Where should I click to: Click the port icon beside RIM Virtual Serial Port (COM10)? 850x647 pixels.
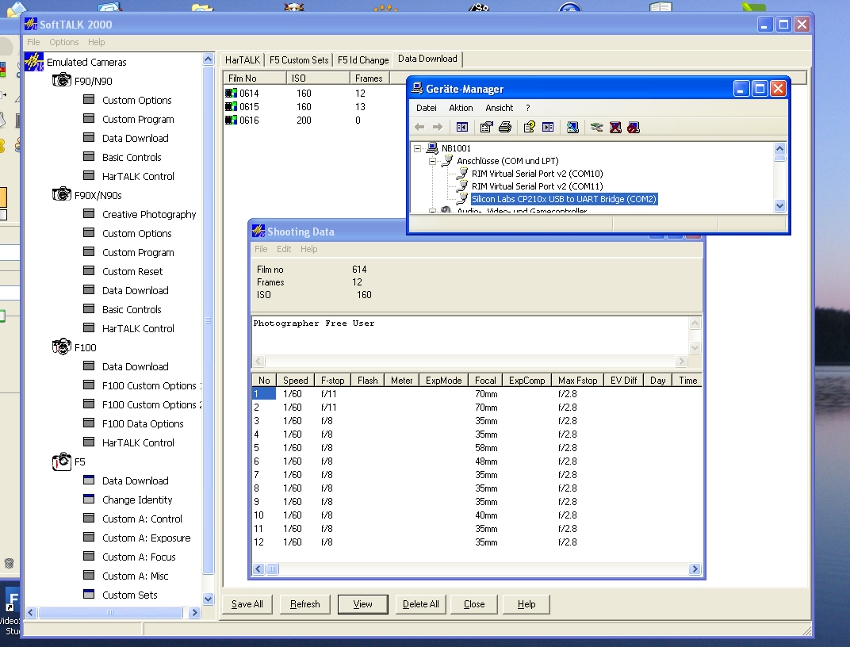462,173
